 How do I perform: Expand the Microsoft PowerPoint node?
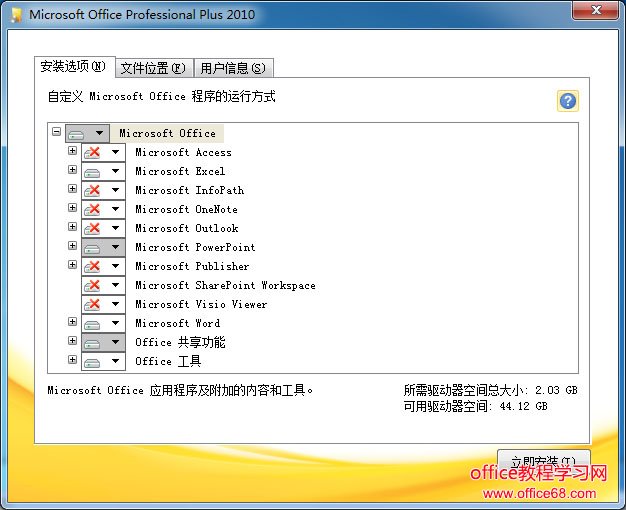(72, 246)
